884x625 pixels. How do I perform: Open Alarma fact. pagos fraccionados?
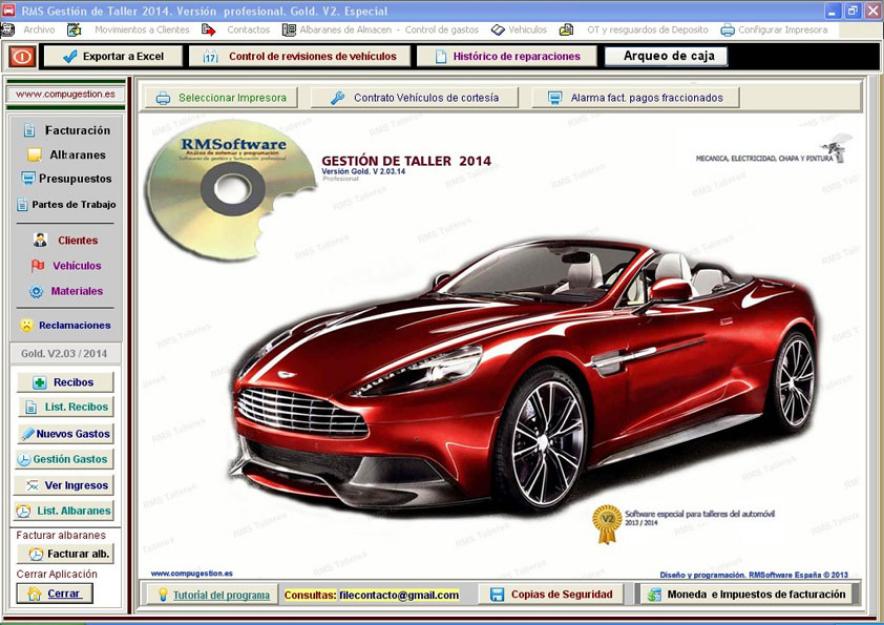pos(635,97)
